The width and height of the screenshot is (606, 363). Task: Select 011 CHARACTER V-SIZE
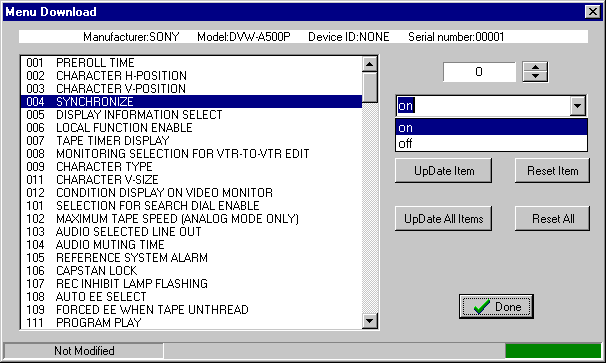[x=191, y=179]
